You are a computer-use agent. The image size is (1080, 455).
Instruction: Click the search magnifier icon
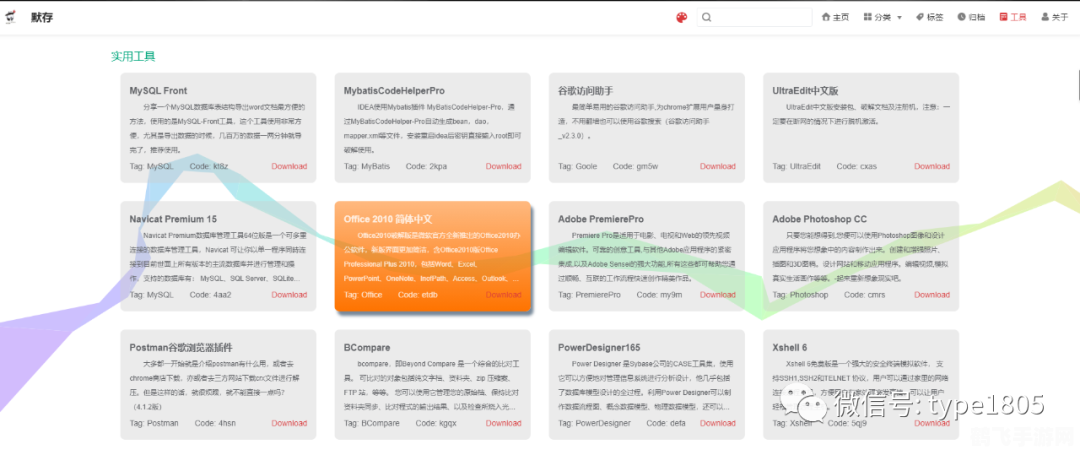point(707,17)
